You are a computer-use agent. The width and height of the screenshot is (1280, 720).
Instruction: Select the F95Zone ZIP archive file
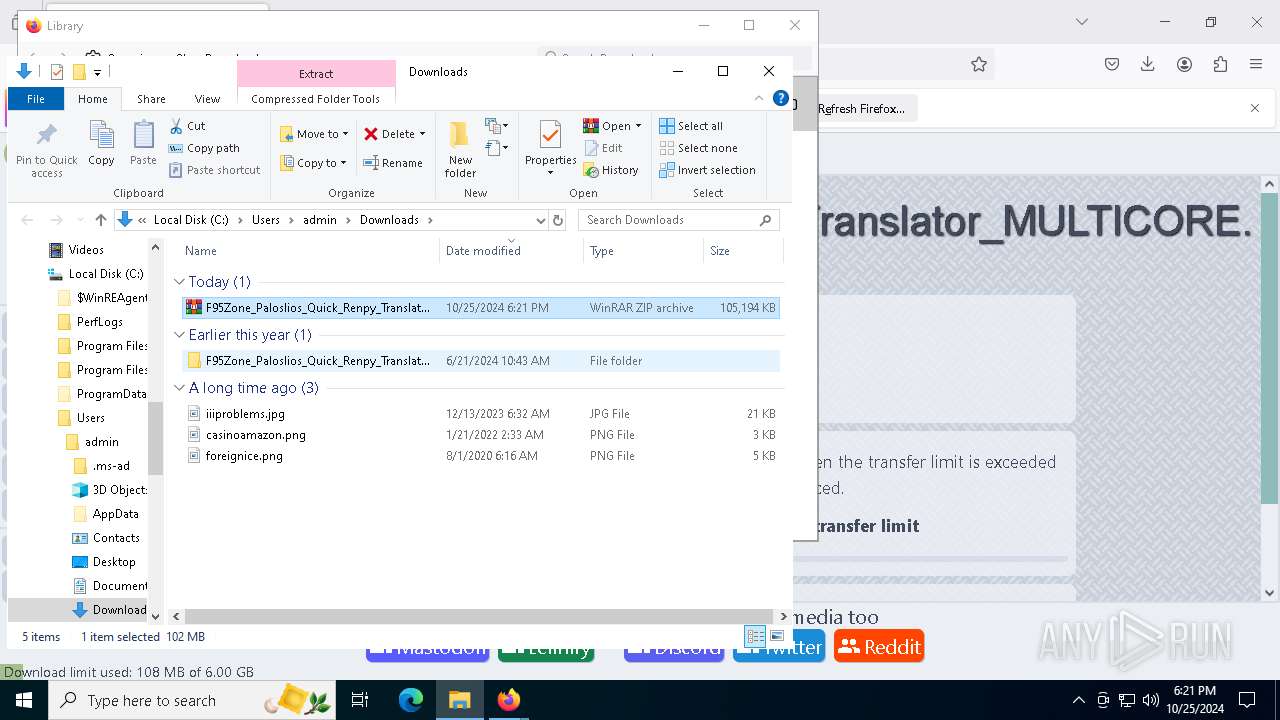tap(481, 308)
